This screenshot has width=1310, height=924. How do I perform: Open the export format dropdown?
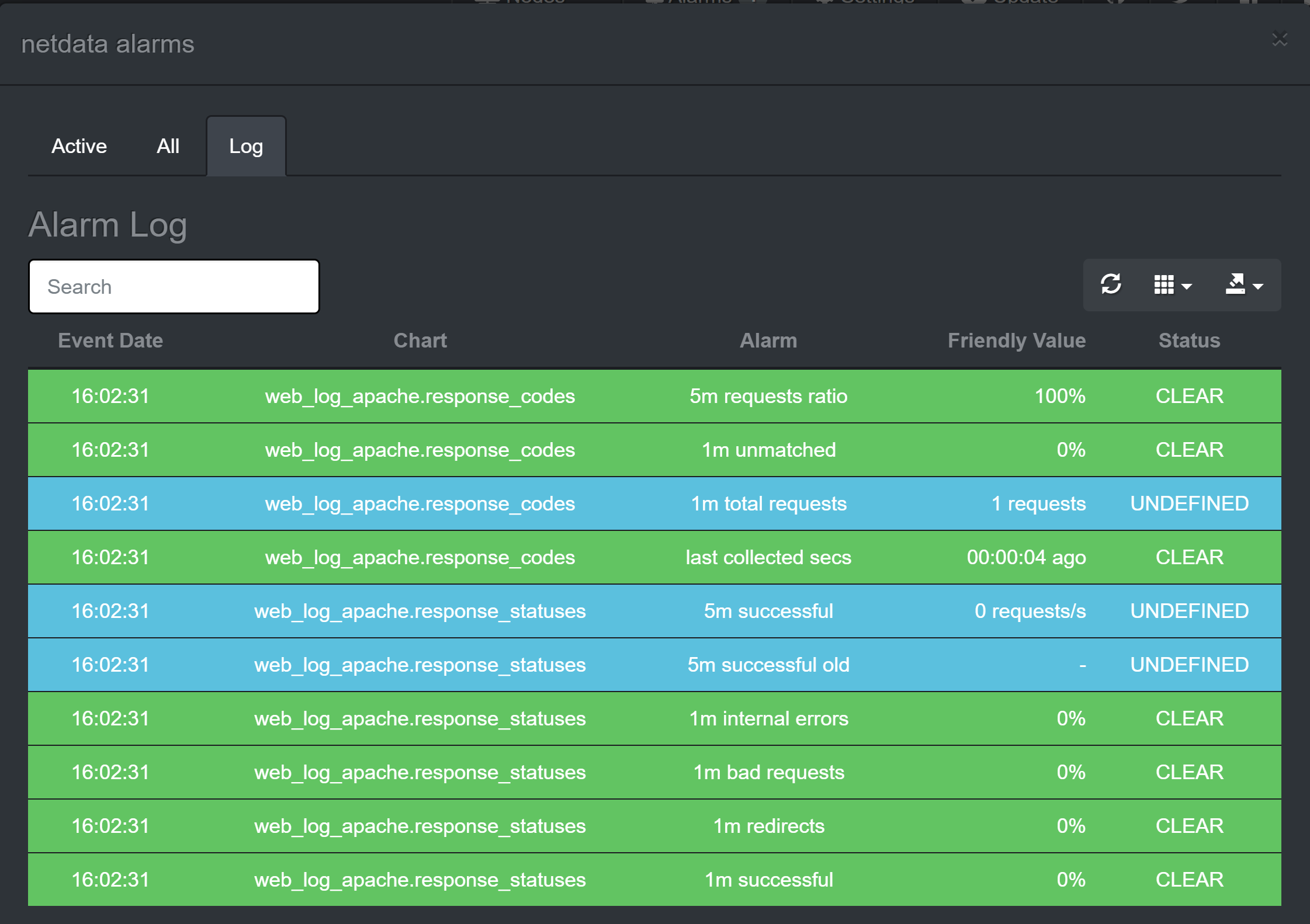click(x=1258, y=287)
